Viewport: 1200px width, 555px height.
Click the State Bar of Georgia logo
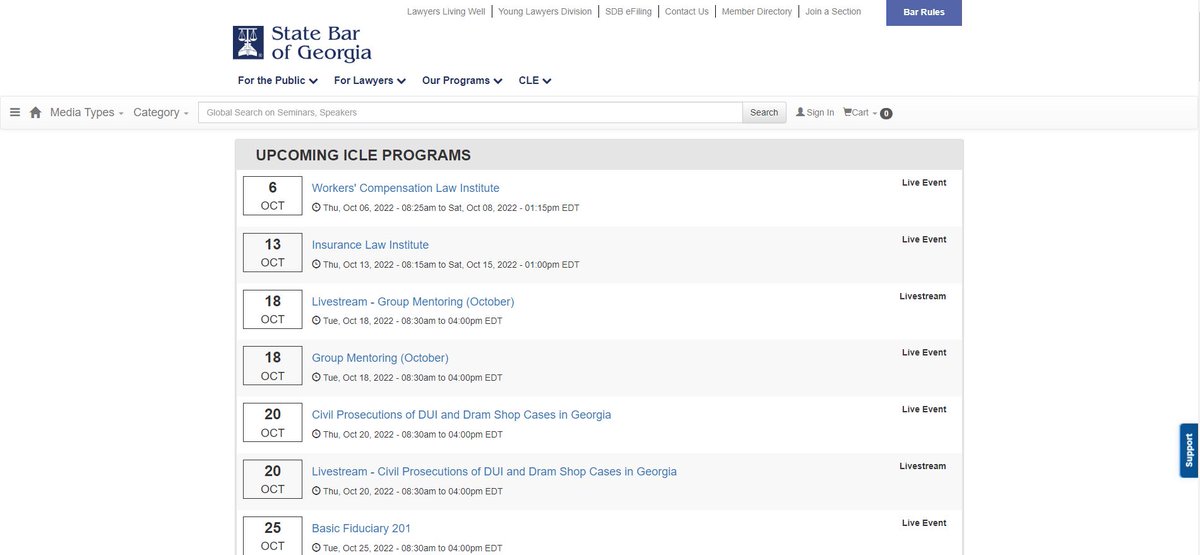tap(302, 44)
